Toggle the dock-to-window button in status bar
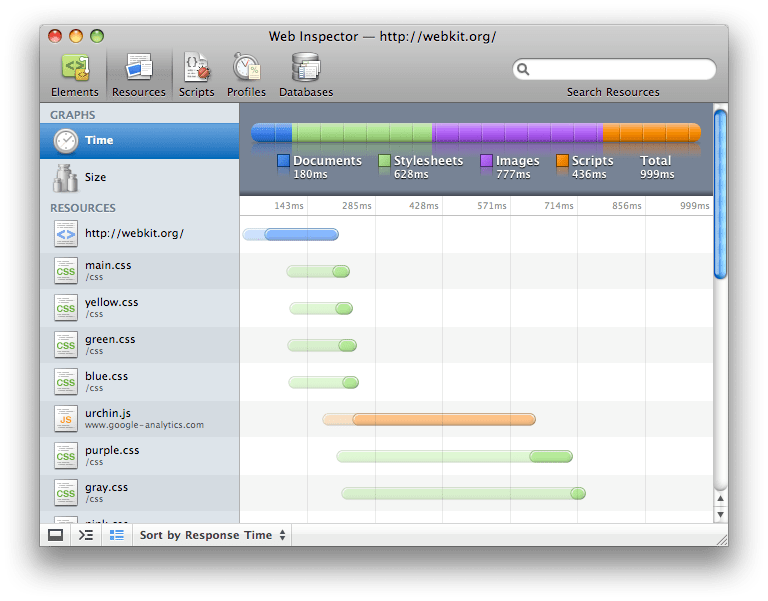Screen dimensions: 768x601 (56, 535)
